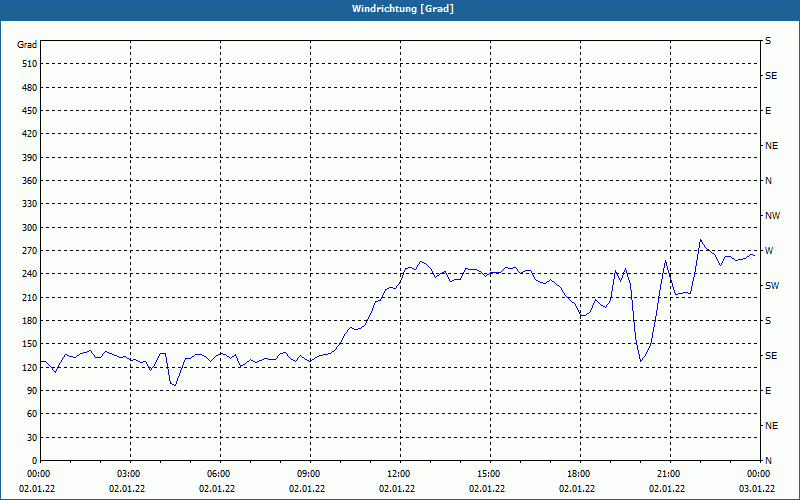Select the 150 y-axis value
This screenshot has width=800, height=500.
pos(30,344)
